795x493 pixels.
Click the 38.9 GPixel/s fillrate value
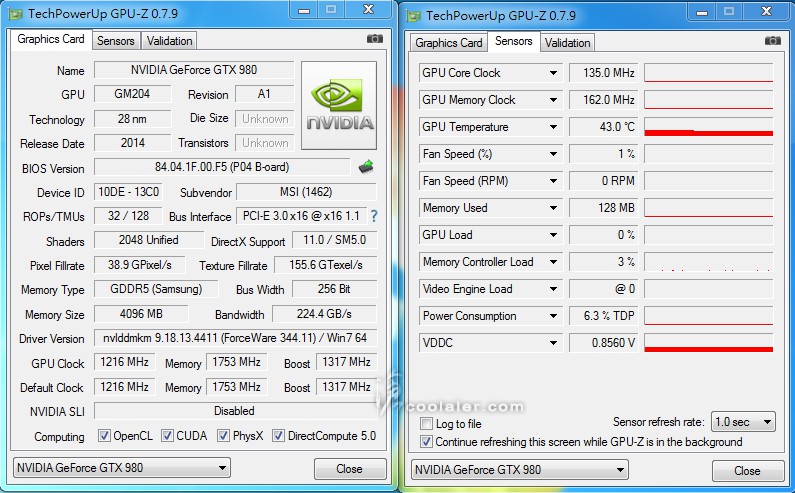(x=140, y=265)
